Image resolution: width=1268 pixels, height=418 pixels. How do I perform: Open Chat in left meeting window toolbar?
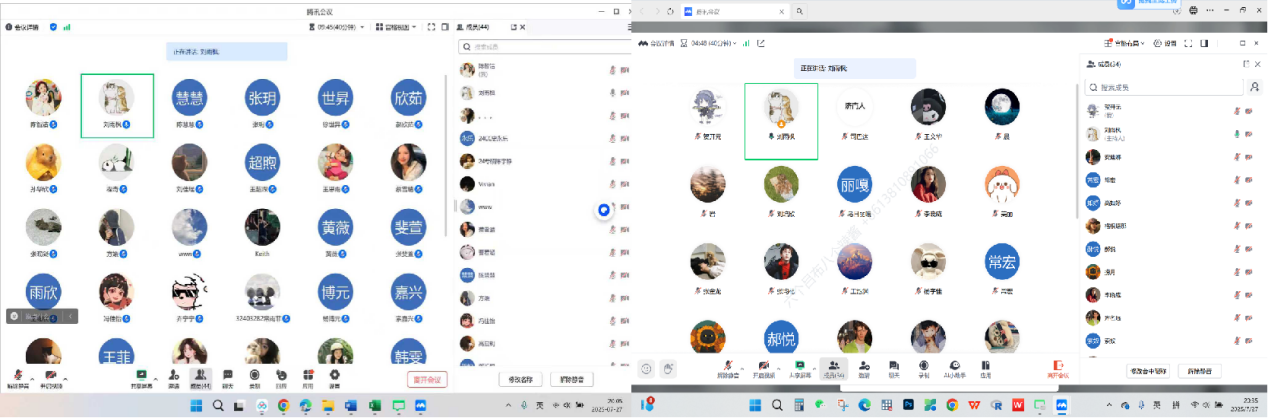[x=228, y=376]
